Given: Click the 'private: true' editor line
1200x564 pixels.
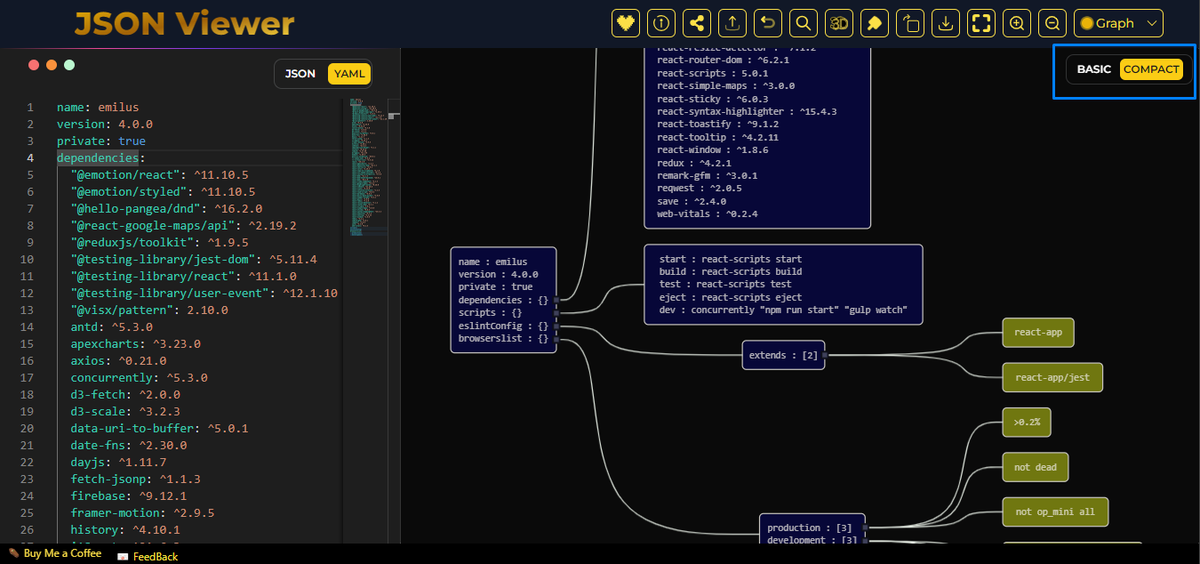Looking at the screenshot, I should click(x=101, y=141).
